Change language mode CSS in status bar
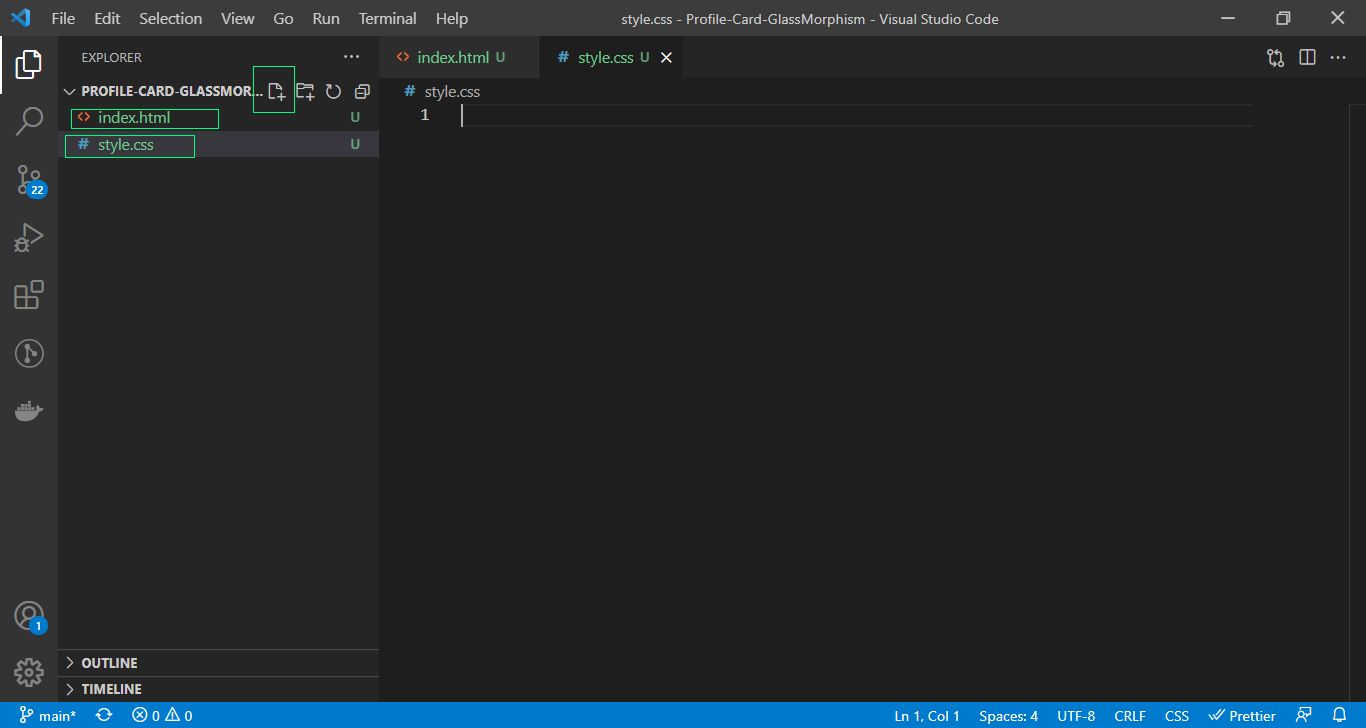The image size is (1366, 728). (1177, 715)
